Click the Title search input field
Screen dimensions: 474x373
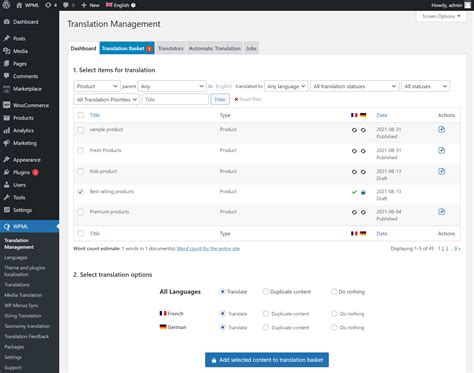pos(175,99)
